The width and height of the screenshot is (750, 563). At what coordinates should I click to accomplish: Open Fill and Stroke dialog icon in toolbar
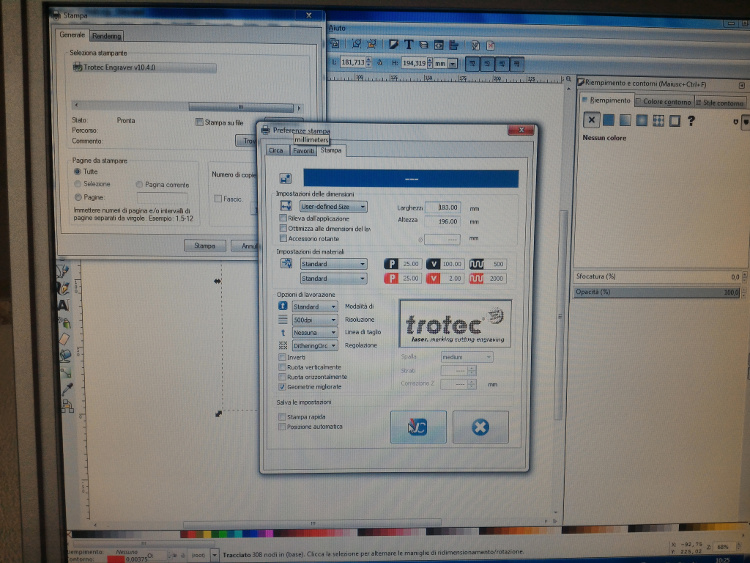point(394,44)
